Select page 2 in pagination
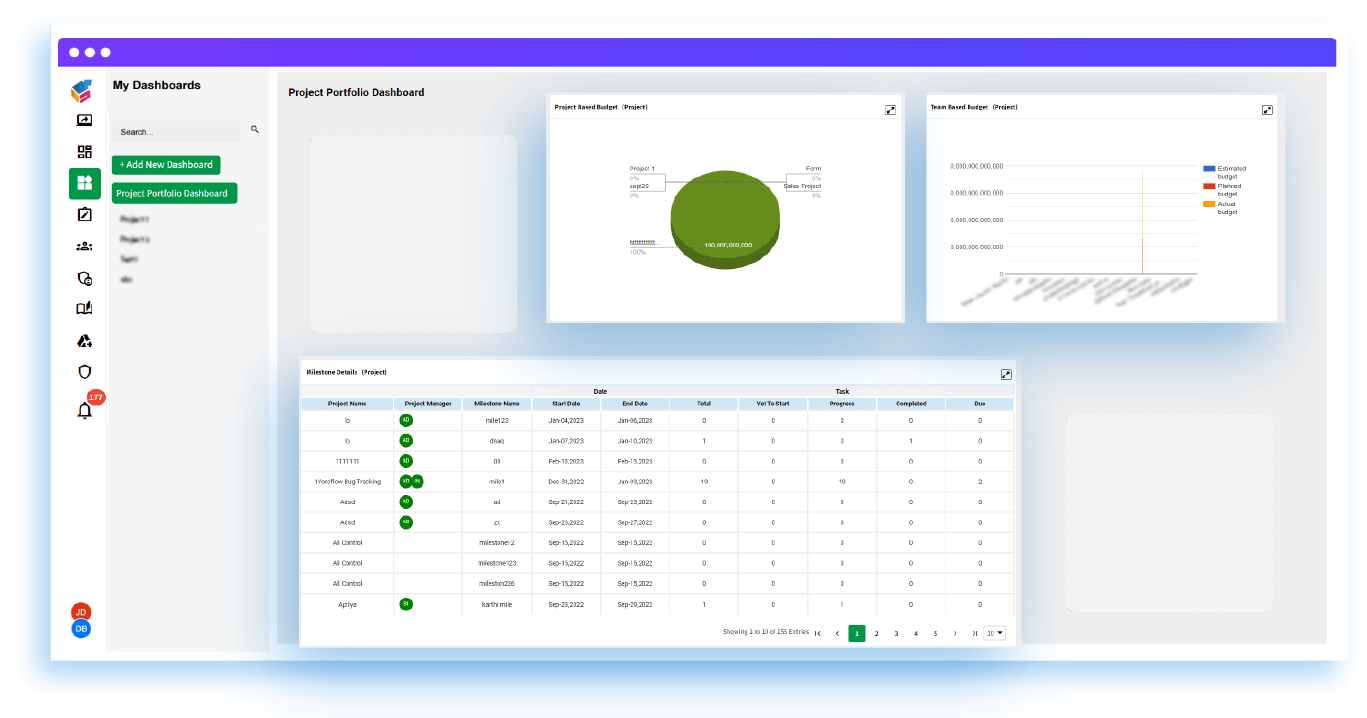 pos(877,633)
